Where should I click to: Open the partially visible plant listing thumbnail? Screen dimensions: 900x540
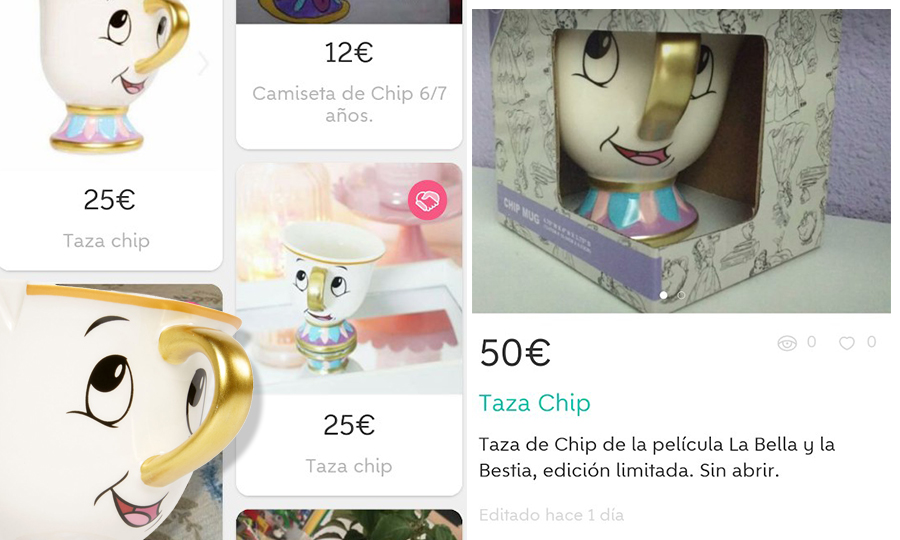pos(349,525)
